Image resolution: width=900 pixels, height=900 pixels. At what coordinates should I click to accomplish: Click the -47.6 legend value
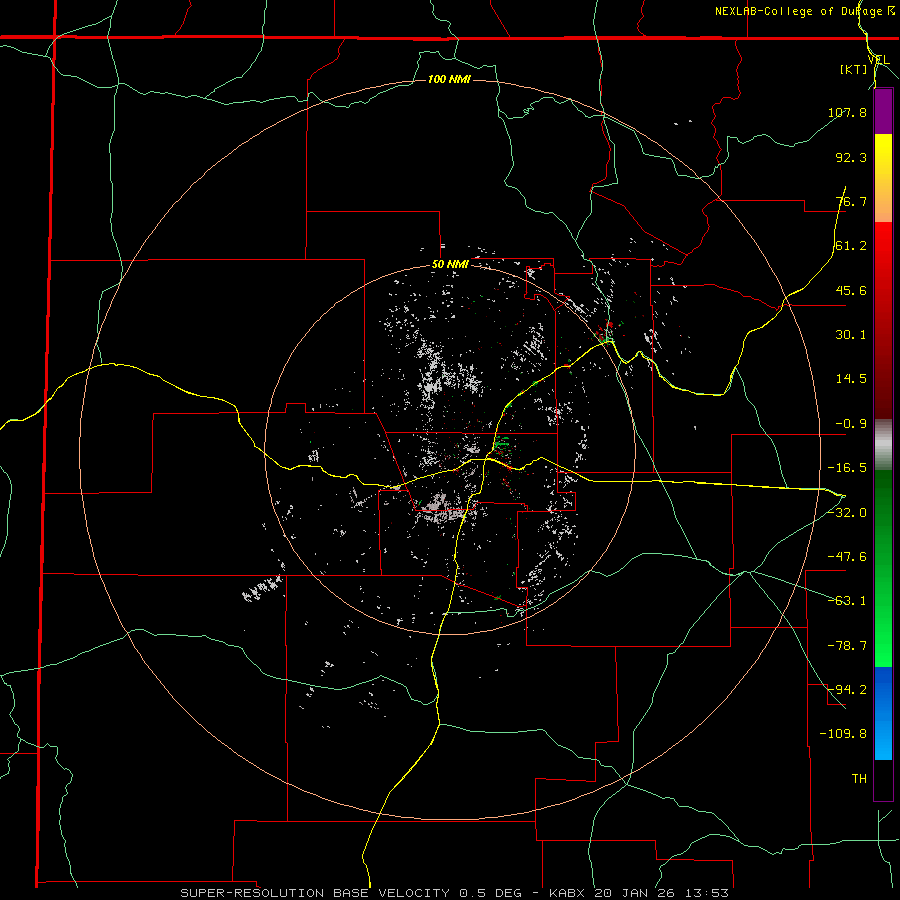(x=847, y=557)
